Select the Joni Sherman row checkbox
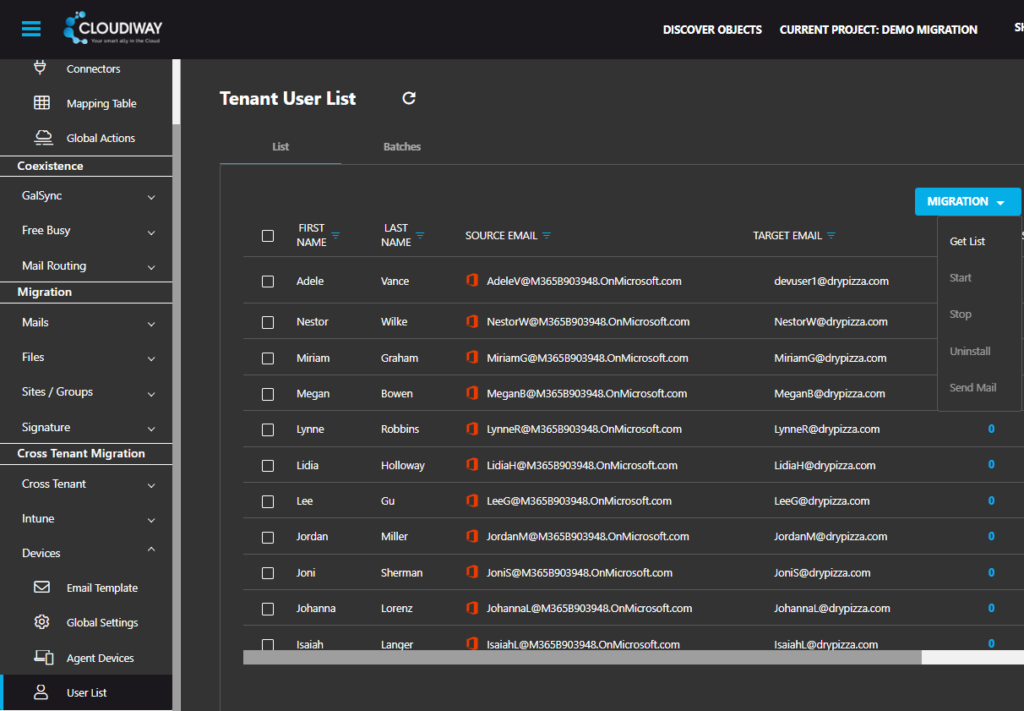This screenshot has height=711, width=1024. [x=268, y=573]
